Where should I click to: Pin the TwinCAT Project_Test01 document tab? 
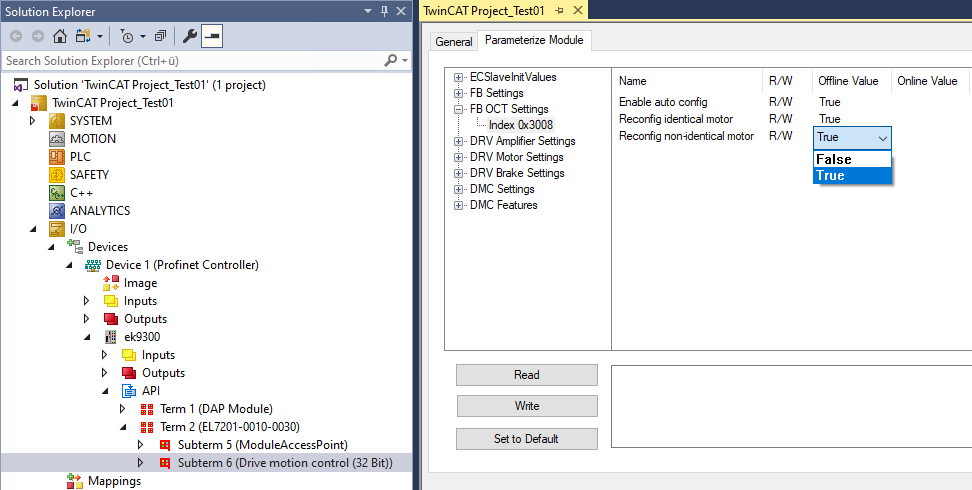(559, 11)
